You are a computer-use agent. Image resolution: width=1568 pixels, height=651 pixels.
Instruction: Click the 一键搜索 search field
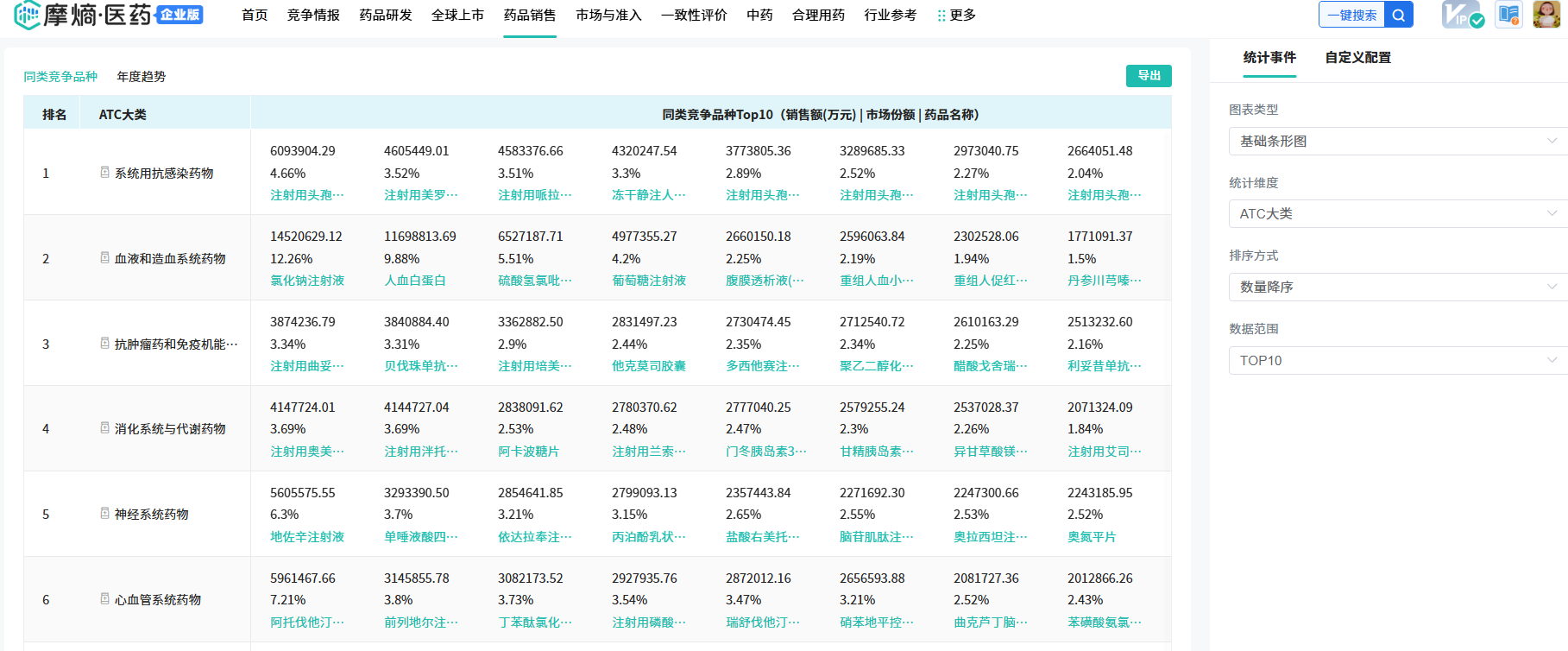(x=1351, y=15)
